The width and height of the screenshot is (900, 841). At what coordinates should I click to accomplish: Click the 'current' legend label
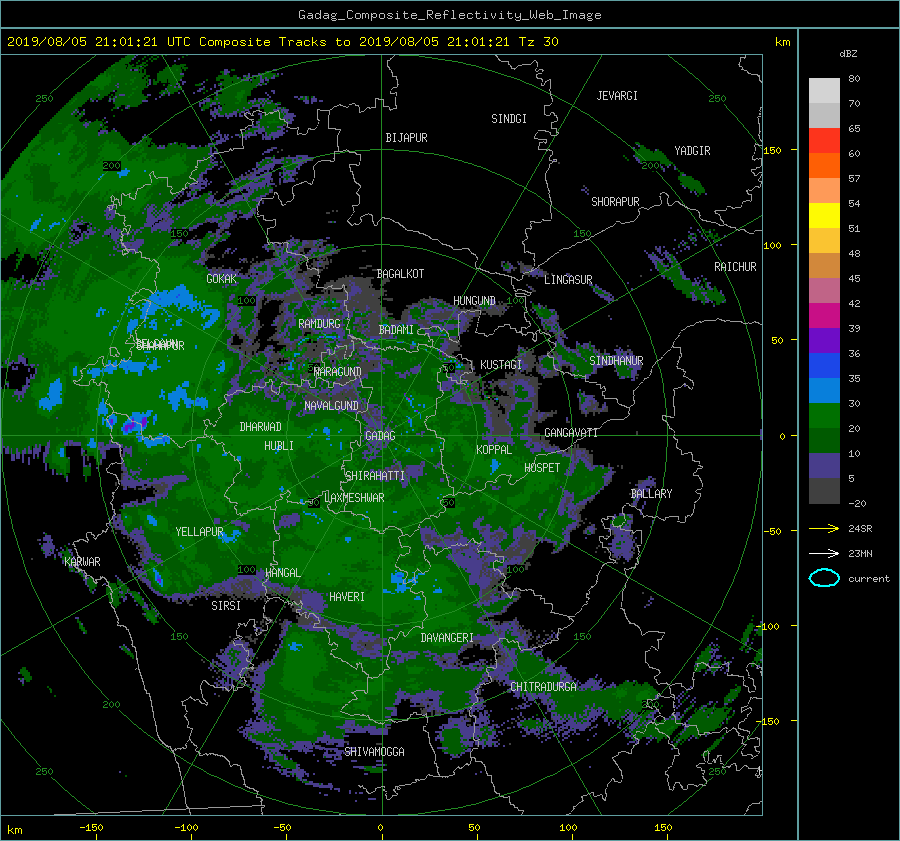point(869,579)
